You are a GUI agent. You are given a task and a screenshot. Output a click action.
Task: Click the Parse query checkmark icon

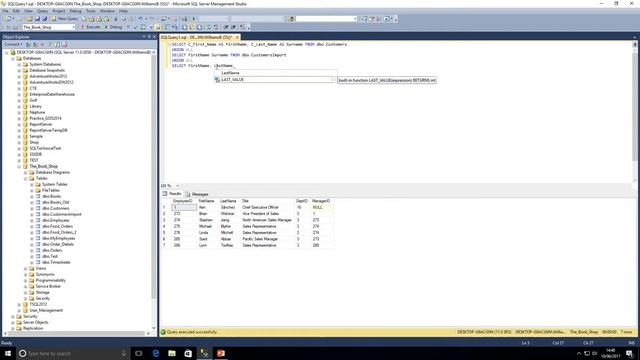tap(136, 27)
